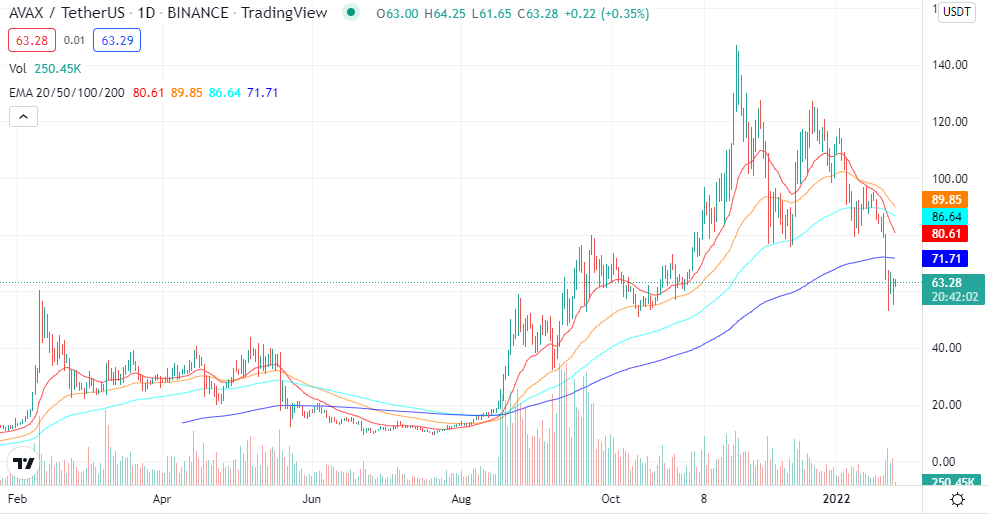
Task: Open chart settings gear icon
Action: click(957, 499)
